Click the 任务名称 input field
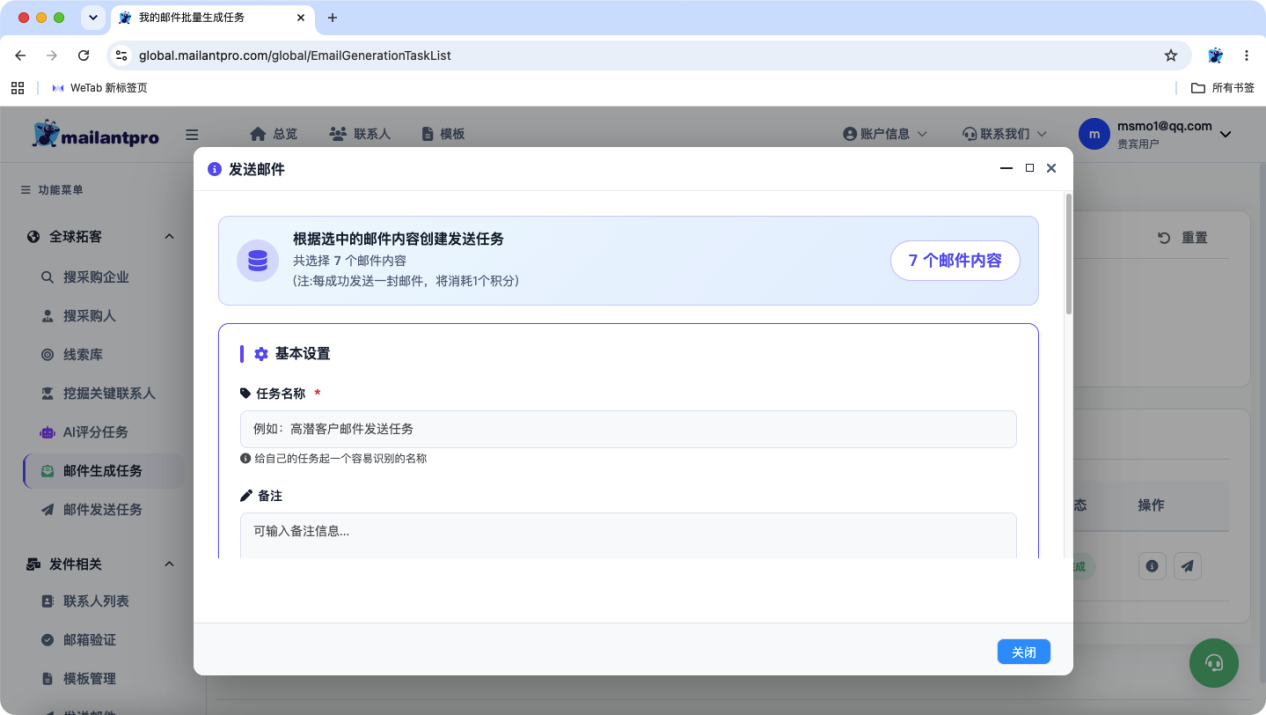The width and height of the screenshot is (1266, 715). [x=628, y=429]
